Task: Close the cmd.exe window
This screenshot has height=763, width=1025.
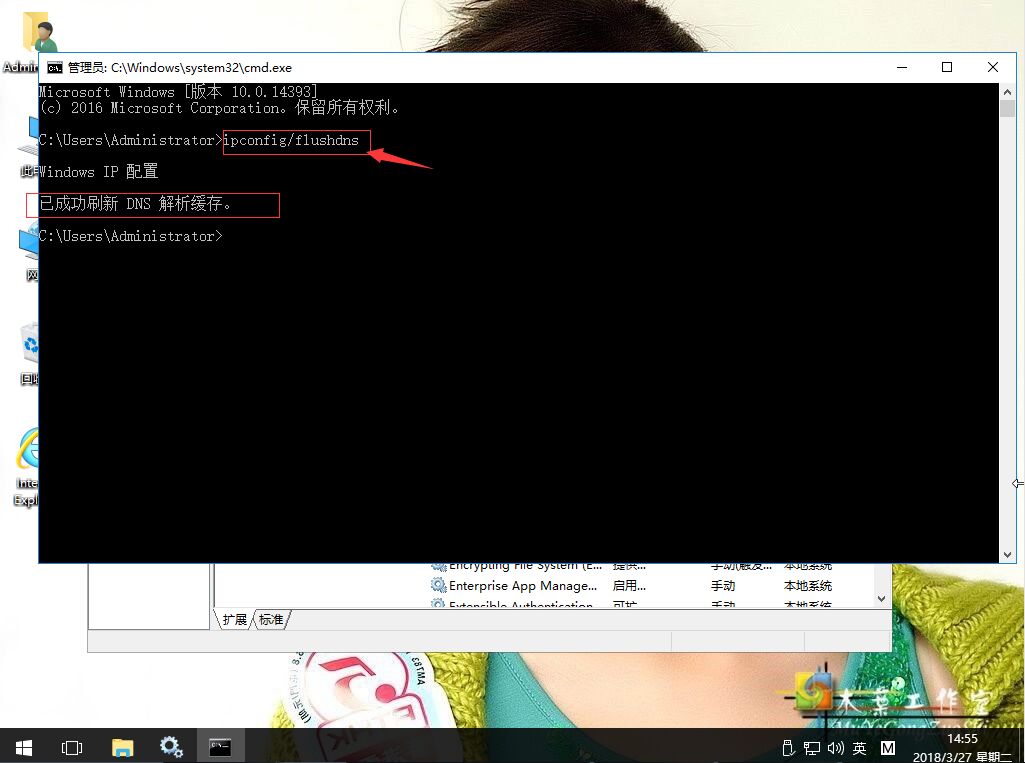Action: point(992,67)
